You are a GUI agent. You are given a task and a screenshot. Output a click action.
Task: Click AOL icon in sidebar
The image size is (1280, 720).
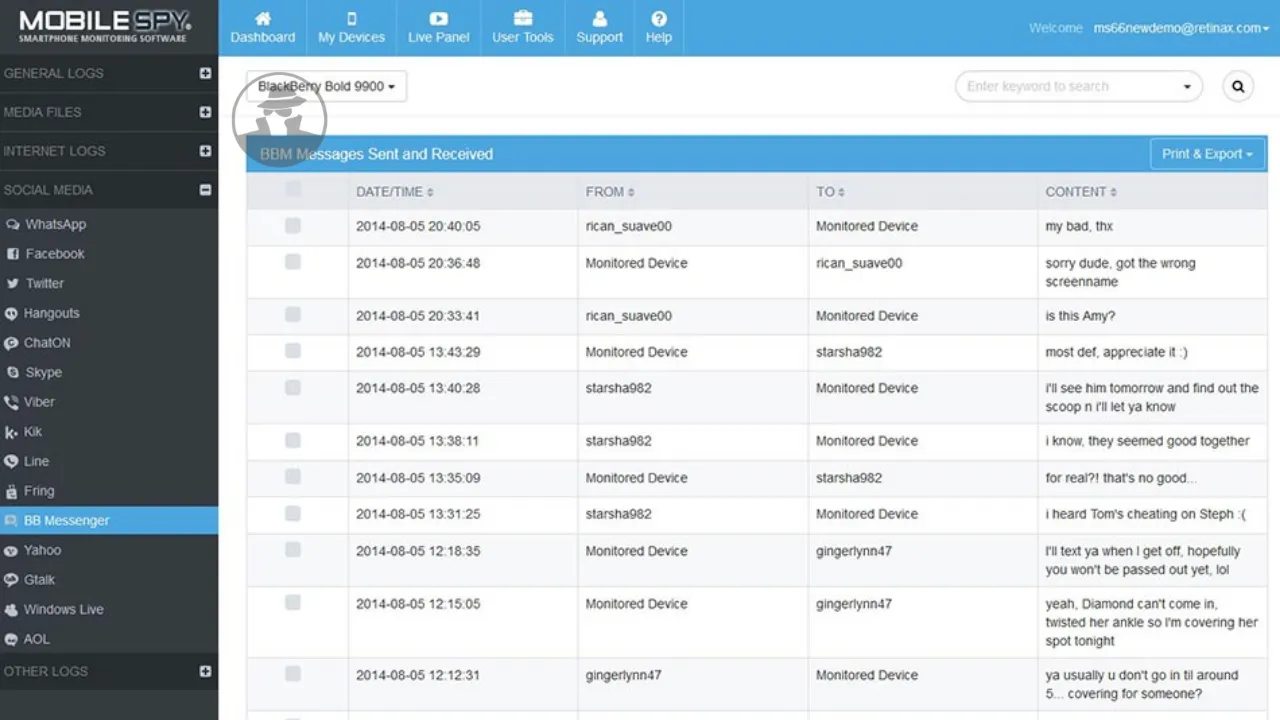coord(12,639)
